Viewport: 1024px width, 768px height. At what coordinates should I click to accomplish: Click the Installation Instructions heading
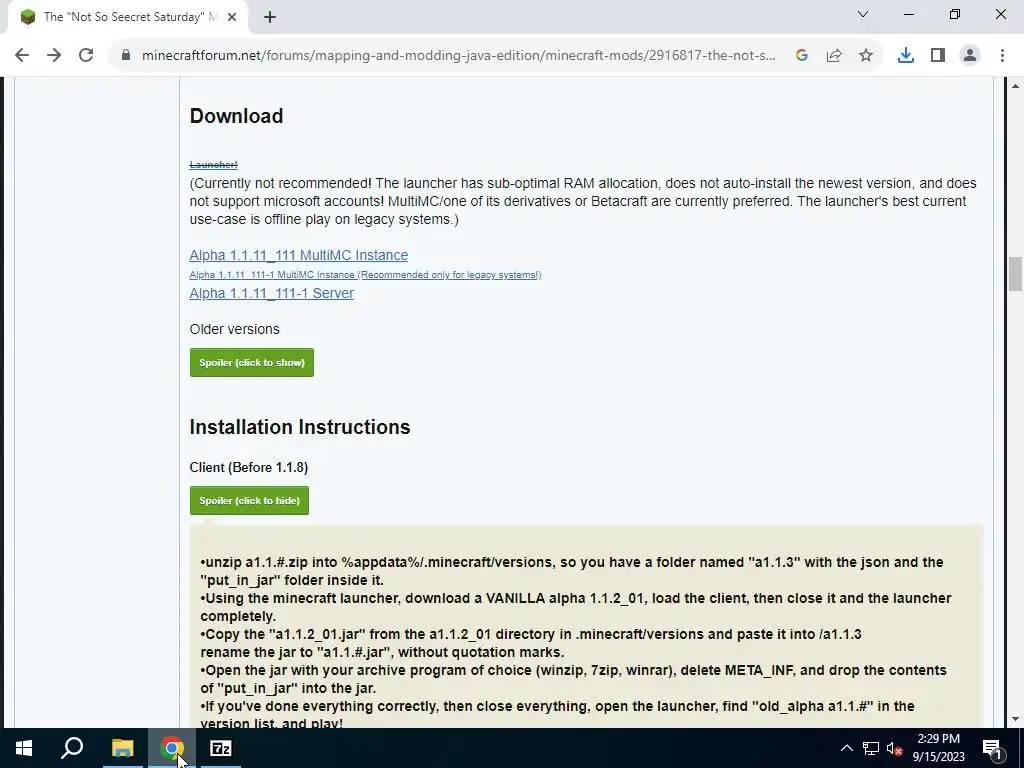coord(300,427)
